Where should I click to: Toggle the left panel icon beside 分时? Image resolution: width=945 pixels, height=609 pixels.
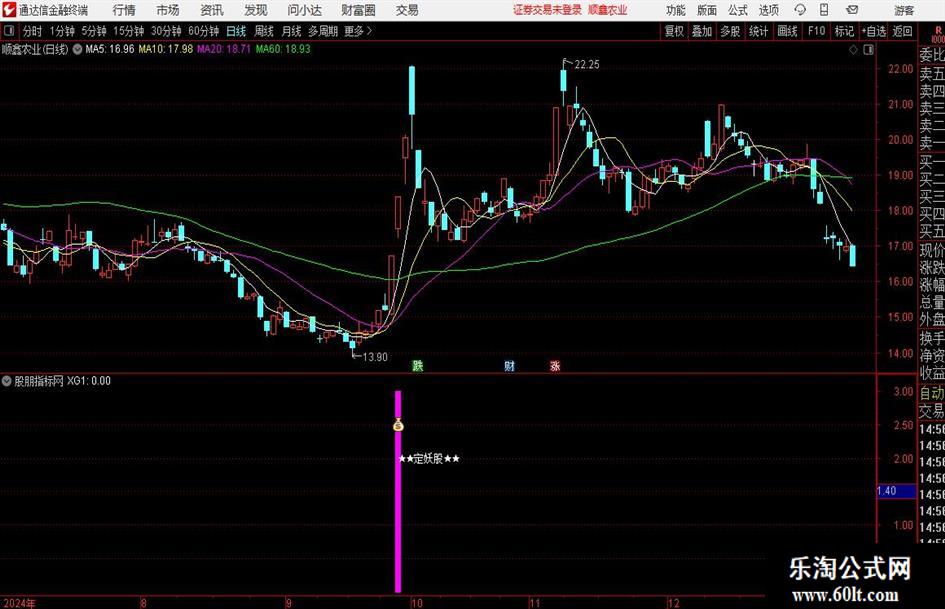click(x=9, y=31)
